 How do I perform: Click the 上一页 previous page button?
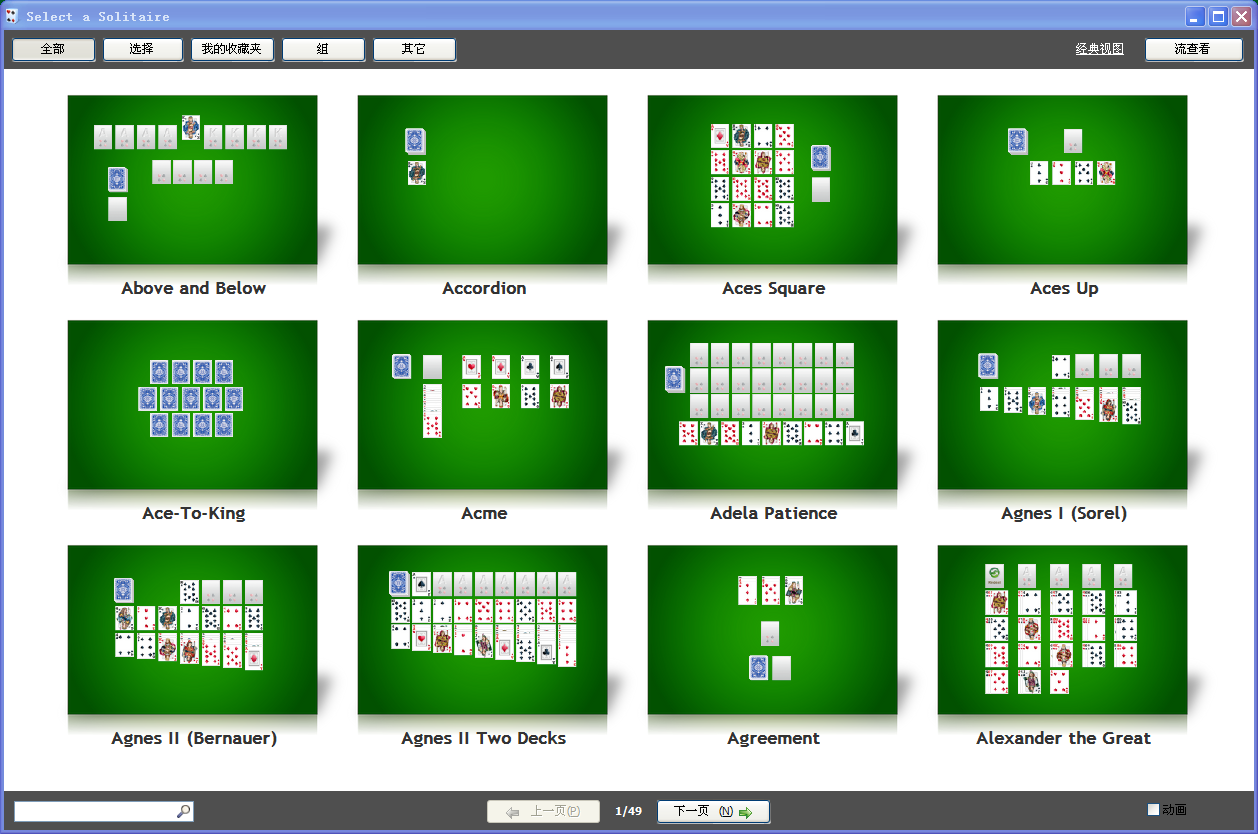[543, 811]
